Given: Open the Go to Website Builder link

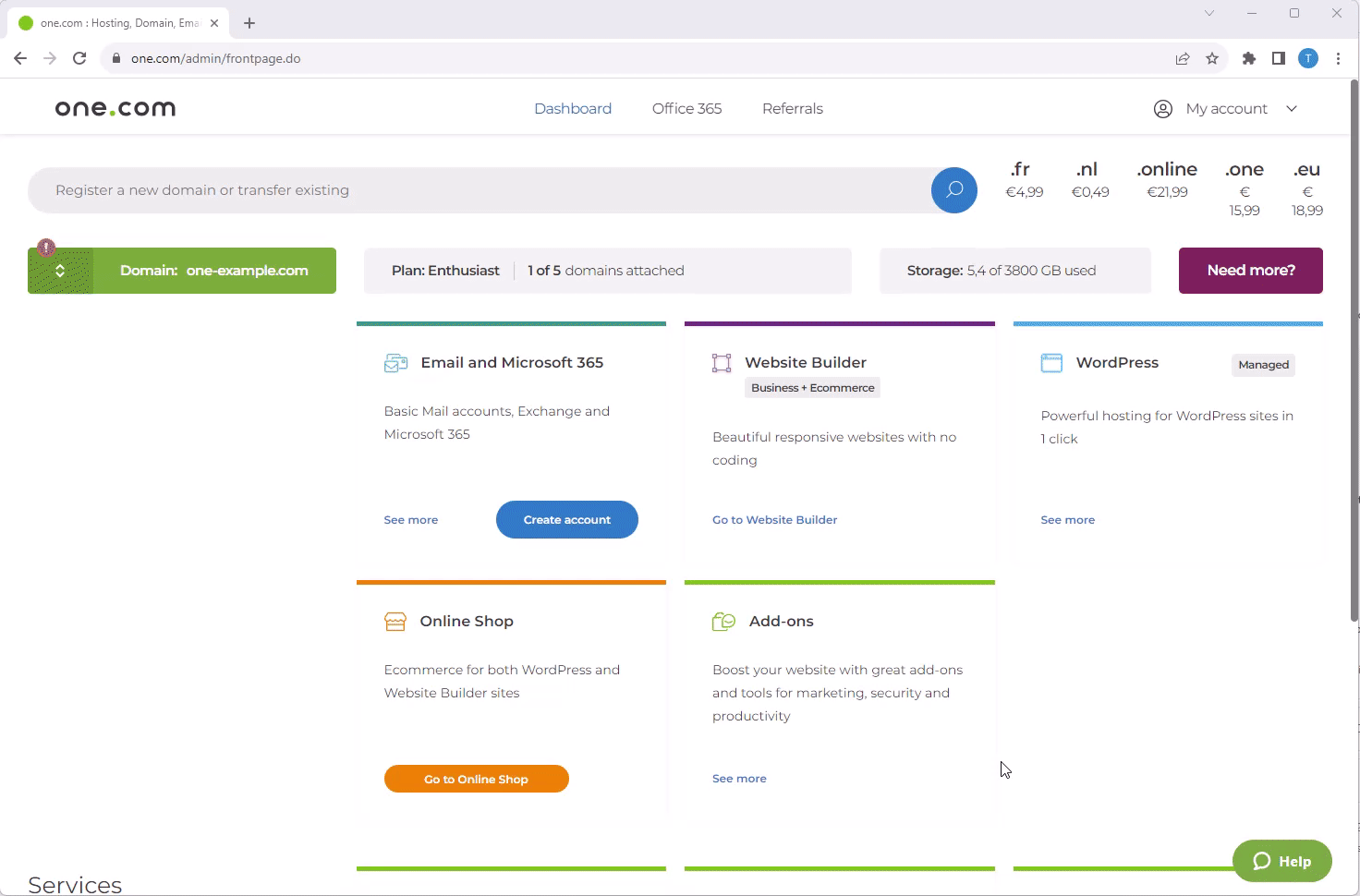Looking at the screenshot, I should [774, 520].
